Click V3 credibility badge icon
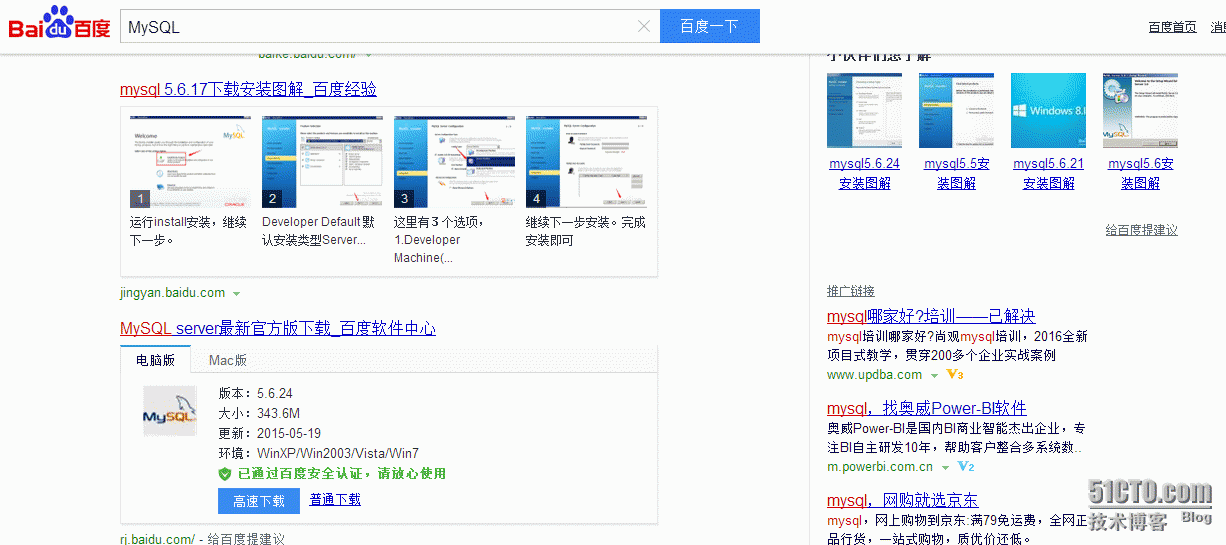Screen dimensions: 1226x545 (954, 375)
